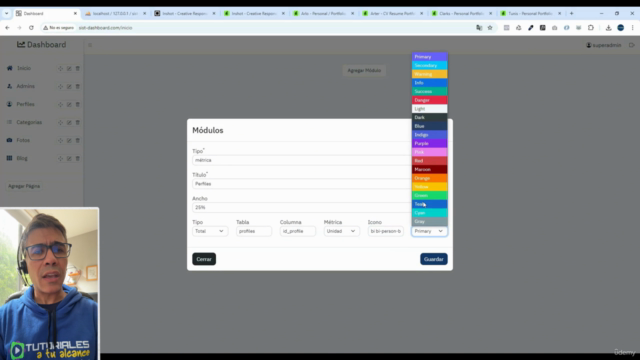Edit the Admins page entry

pyautogui.click(x=69, y=87)
